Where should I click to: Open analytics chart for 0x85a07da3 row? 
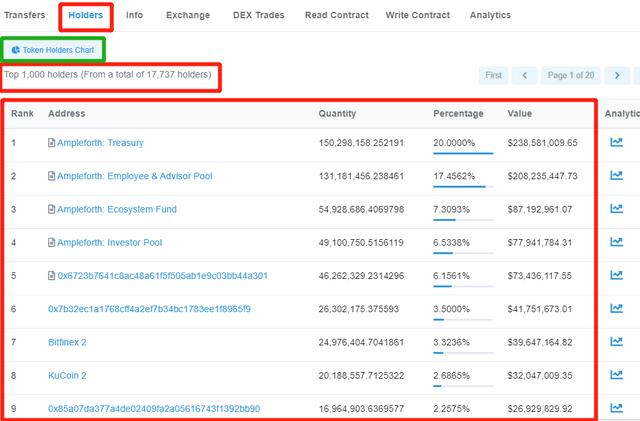tap(616, 408)
